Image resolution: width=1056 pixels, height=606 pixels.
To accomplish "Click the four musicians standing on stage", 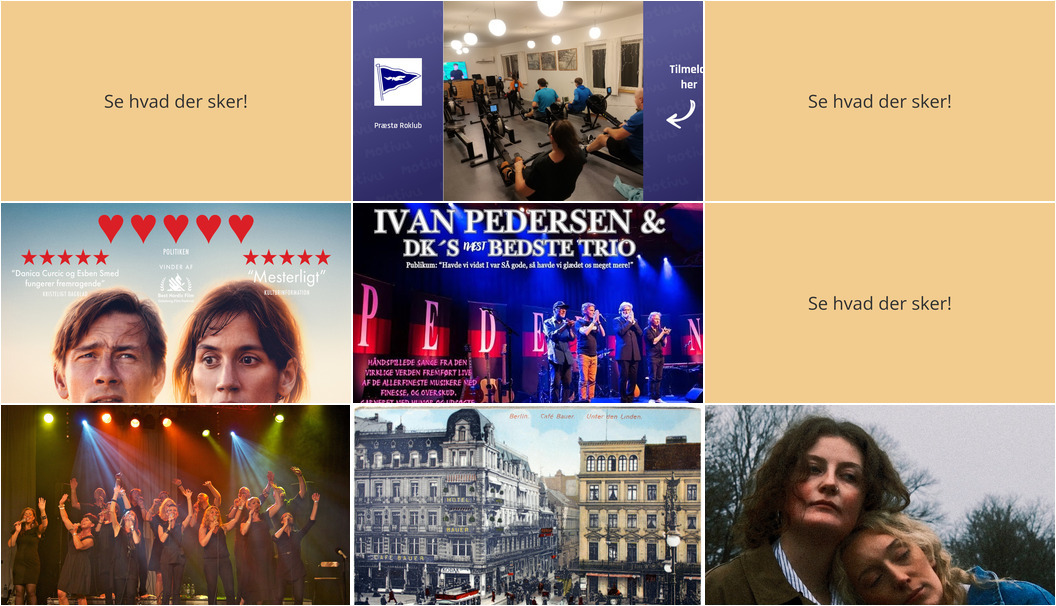I will click(605, 350).
